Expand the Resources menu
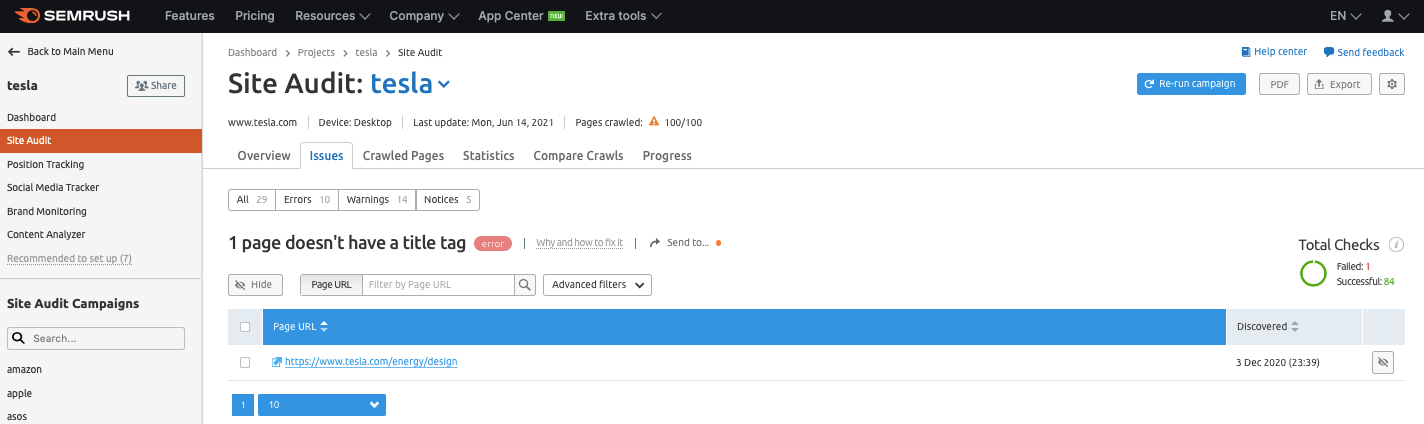This screenshot has height=424, width=1424. [x=333, y=16]
